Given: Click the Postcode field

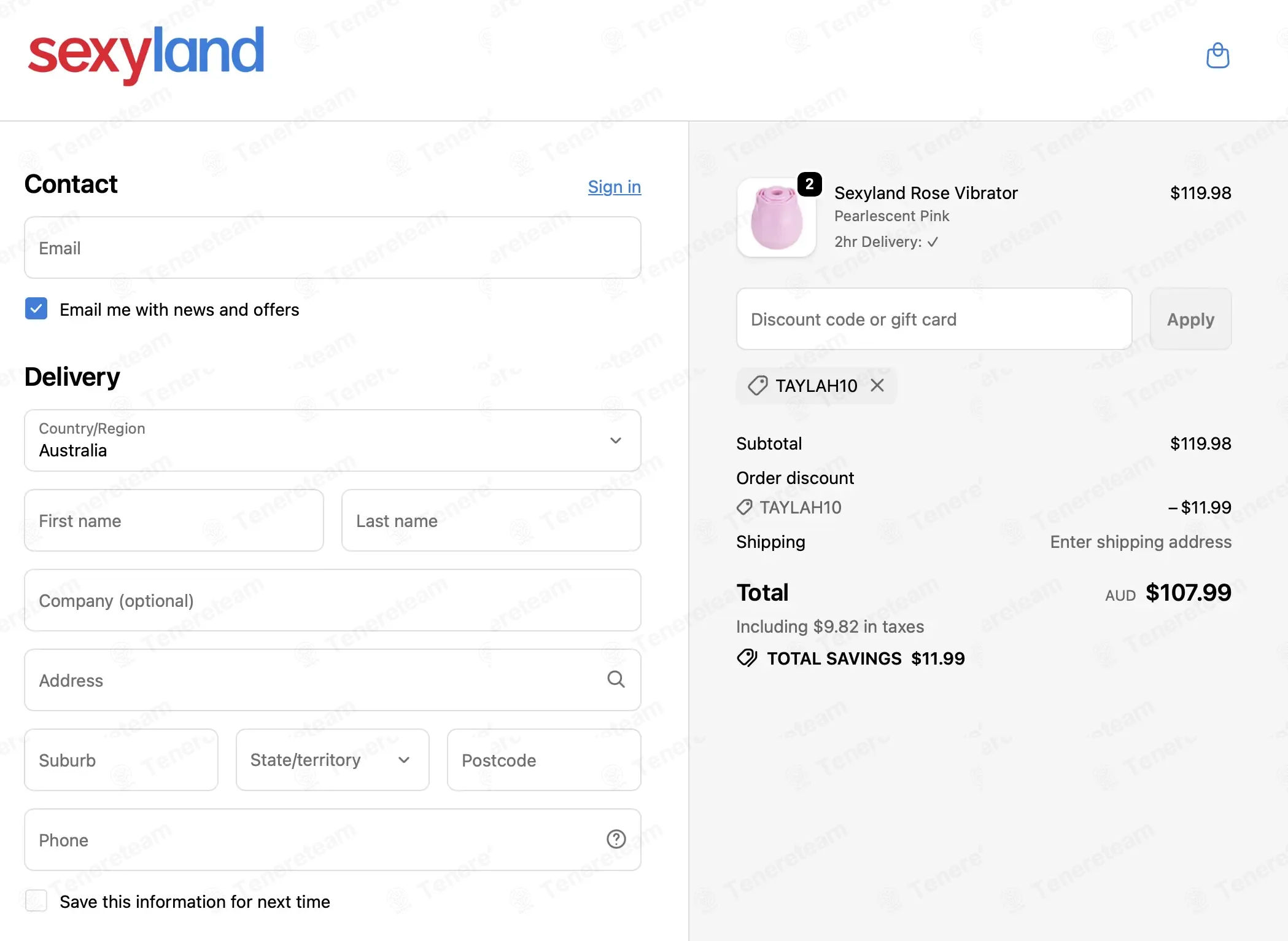Looking at the screenshot, I should pyautogui.click(x=544, y=760).
